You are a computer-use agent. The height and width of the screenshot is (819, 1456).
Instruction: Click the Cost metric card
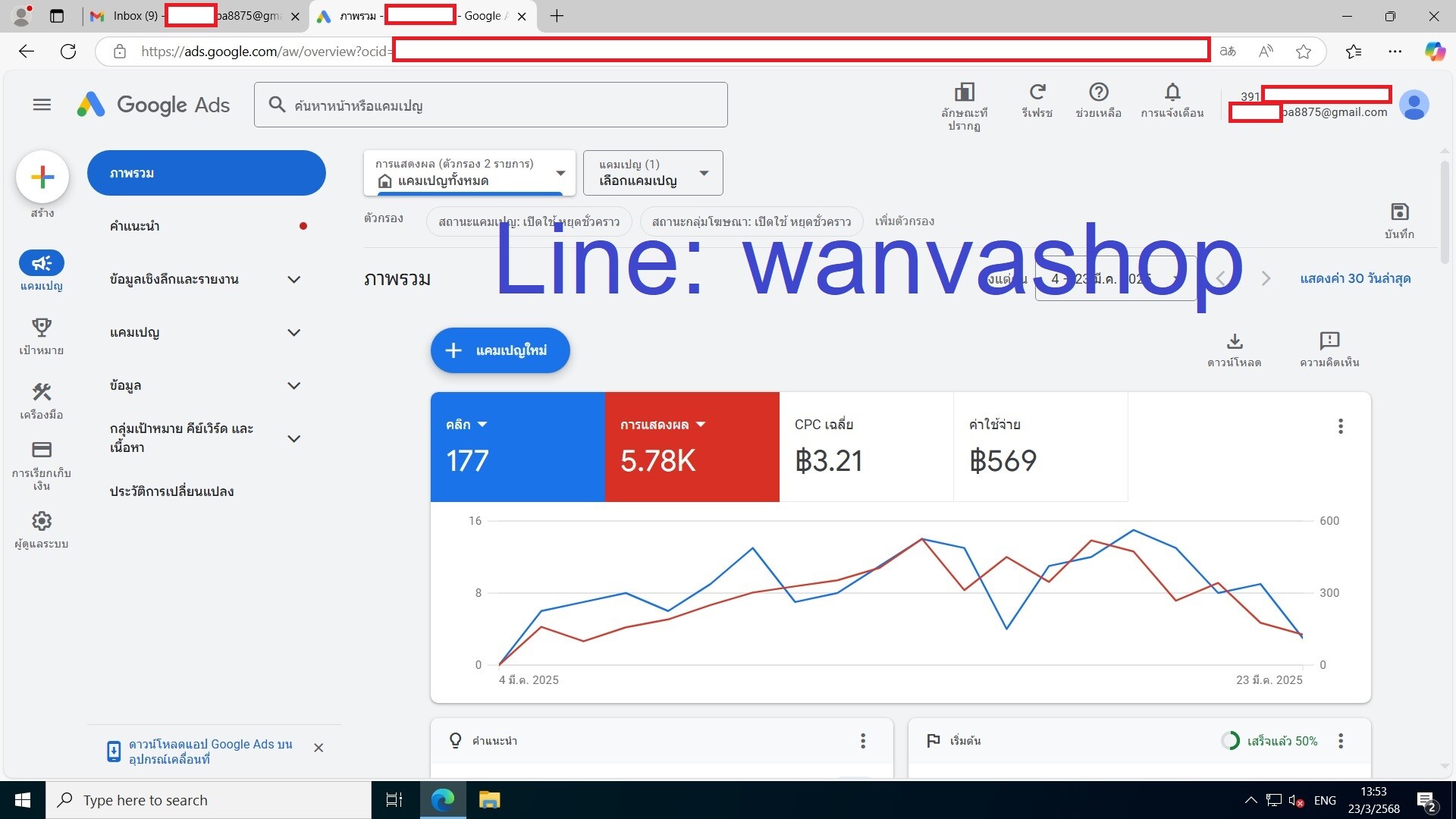(x=1040, y=447)
